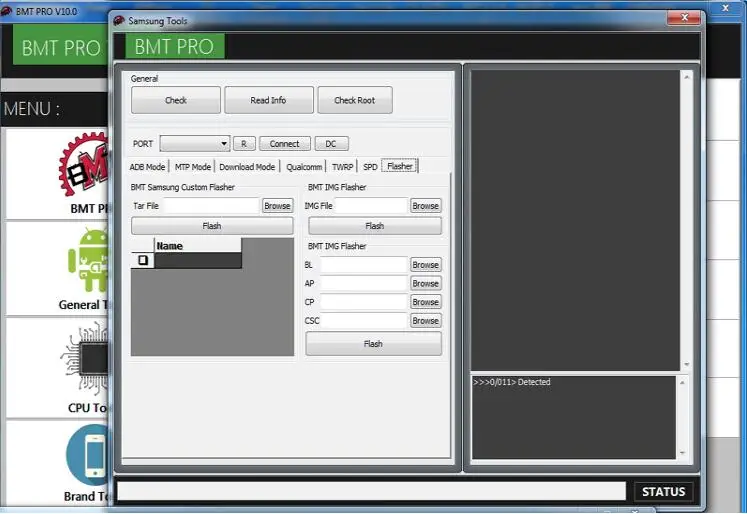This screenshot has height=514, width=747.
Task: Click the Name column header
Action: tap(198, 246)
